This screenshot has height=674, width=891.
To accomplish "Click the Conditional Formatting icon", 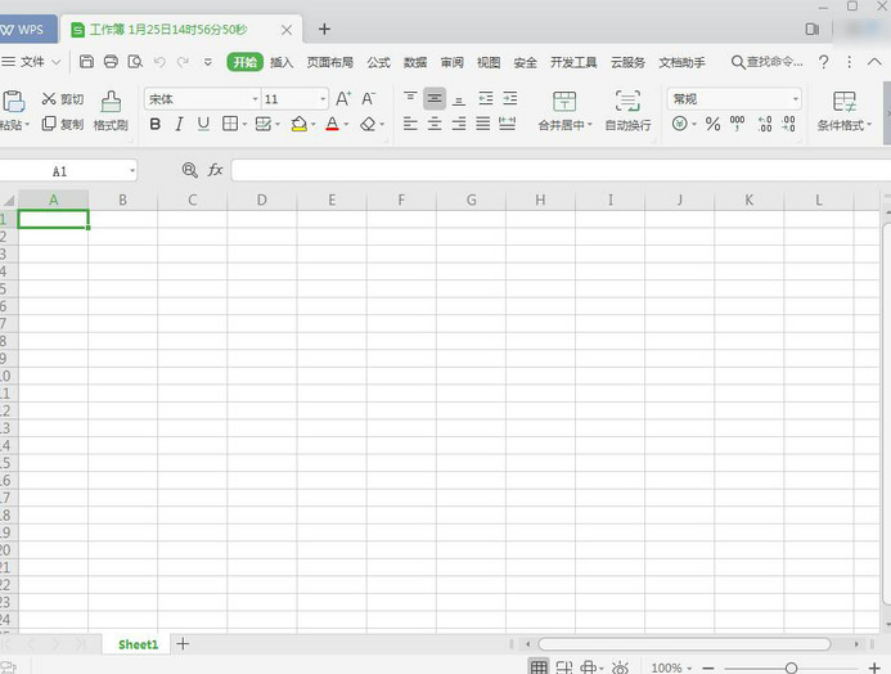I will [x=844, y=101].
